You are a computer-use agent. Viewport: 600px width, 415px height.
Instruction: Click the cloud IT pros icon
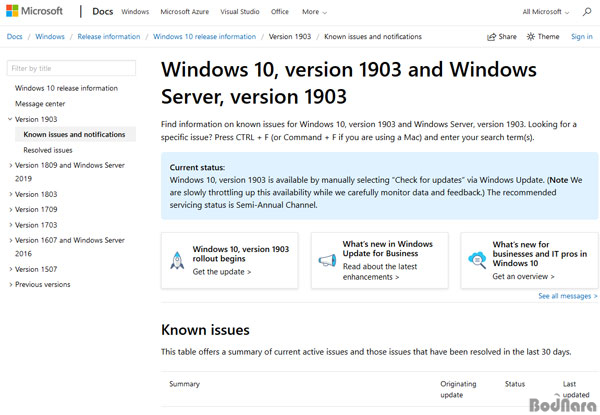(x=476, y=260)
